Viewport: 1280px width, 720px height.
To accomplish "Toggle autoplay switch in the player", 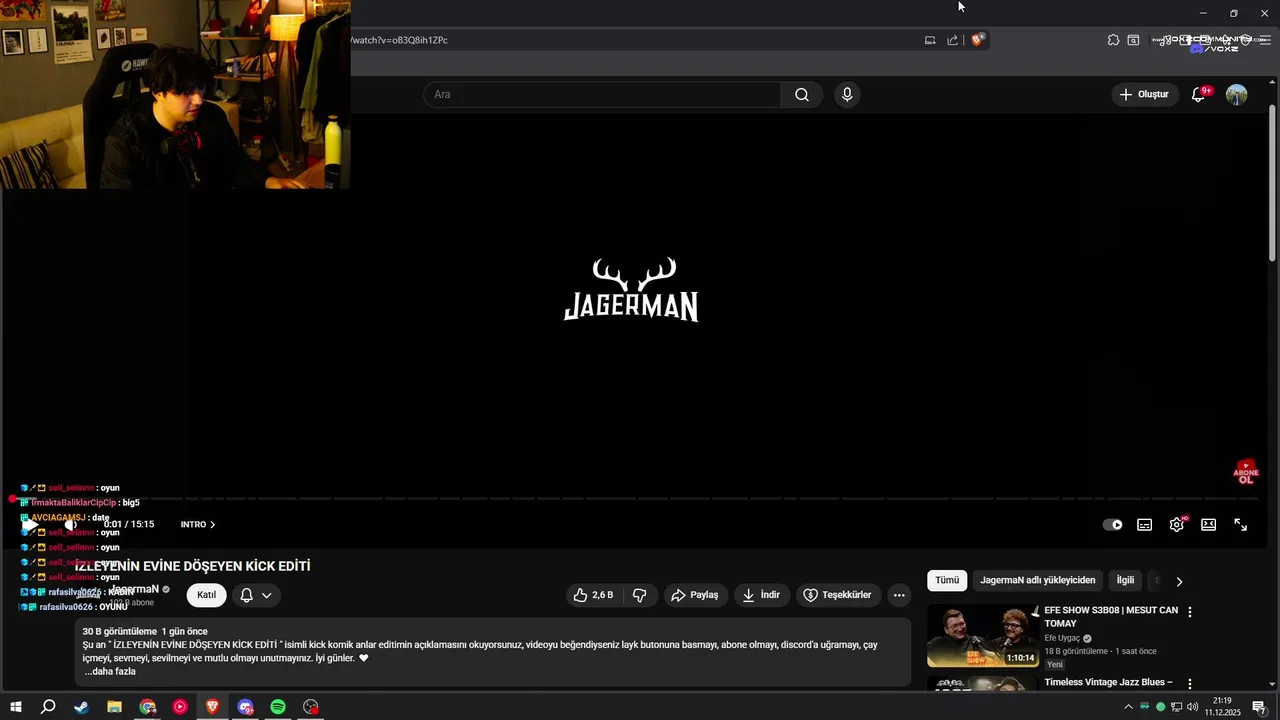I will click(x=1112, y=524).
